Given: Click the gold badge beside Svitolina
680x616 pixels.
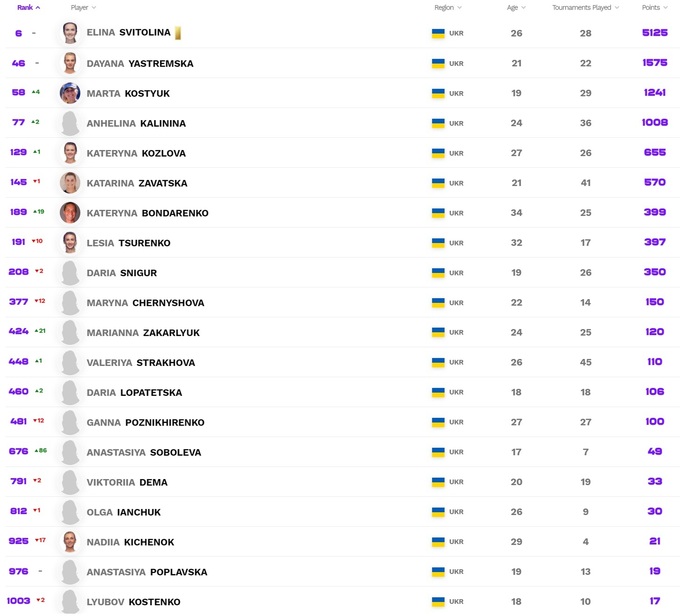Looking at the screenshot, I should point(178,33).
